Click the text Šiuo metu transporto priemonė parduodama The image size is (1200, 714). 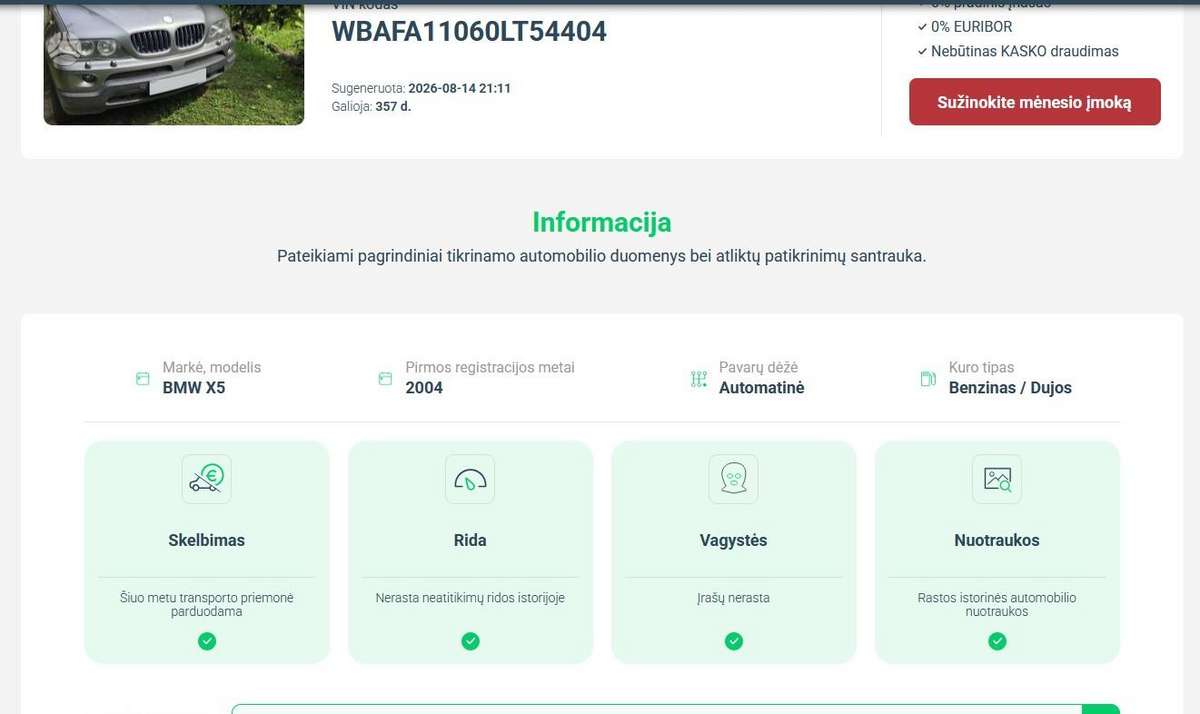[x=207, y=604]
